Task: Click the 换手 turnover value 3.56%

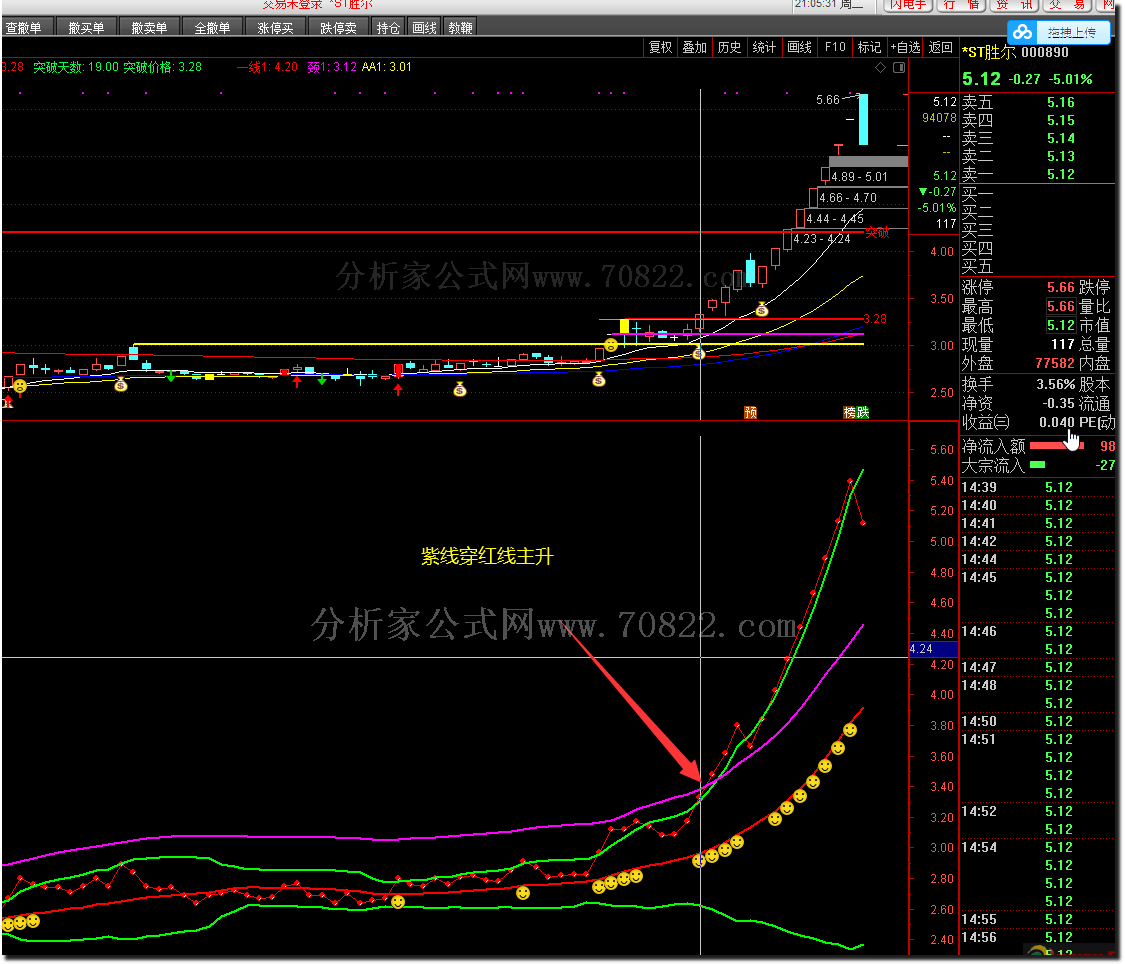Action: pos(1055,384)
